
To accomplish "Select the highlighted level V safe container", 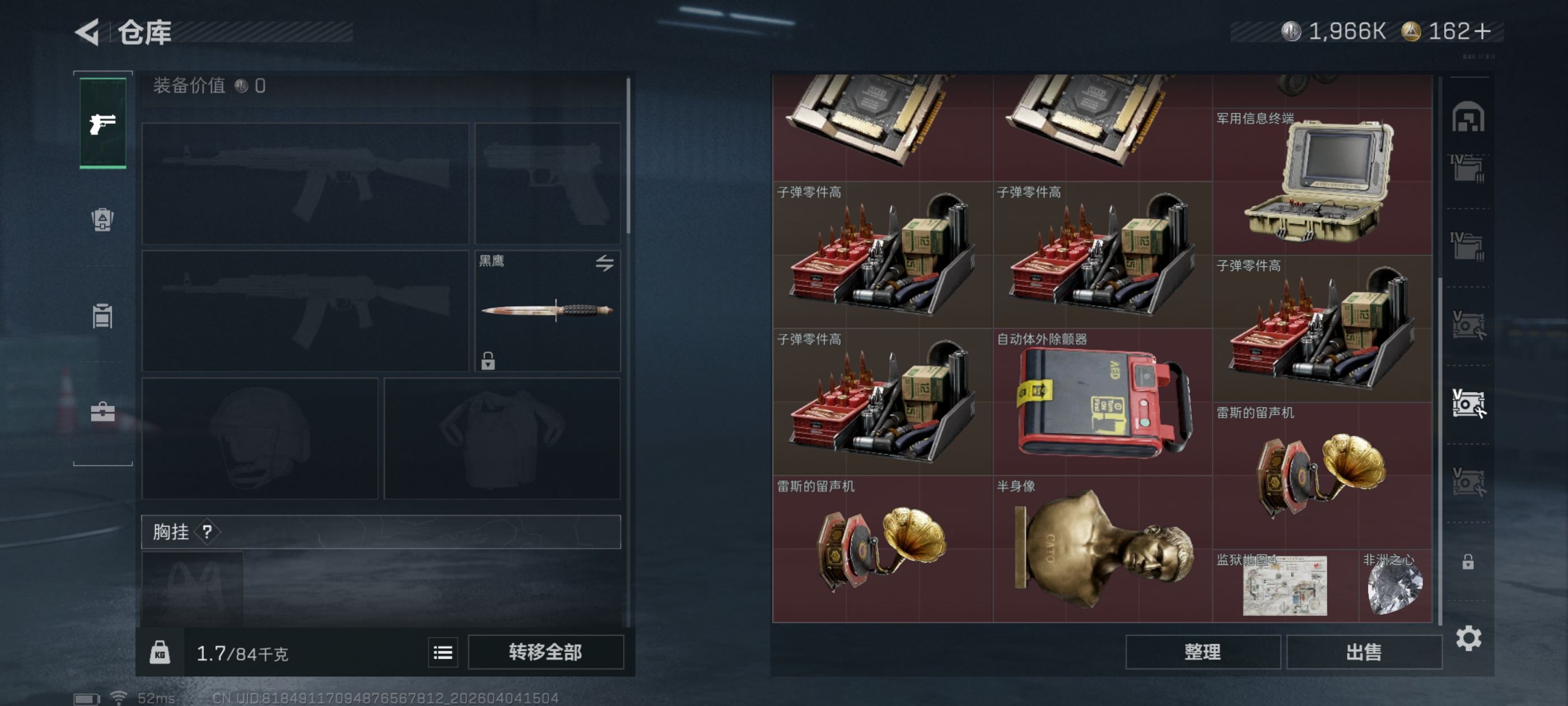I will [x=1468, y=403].
